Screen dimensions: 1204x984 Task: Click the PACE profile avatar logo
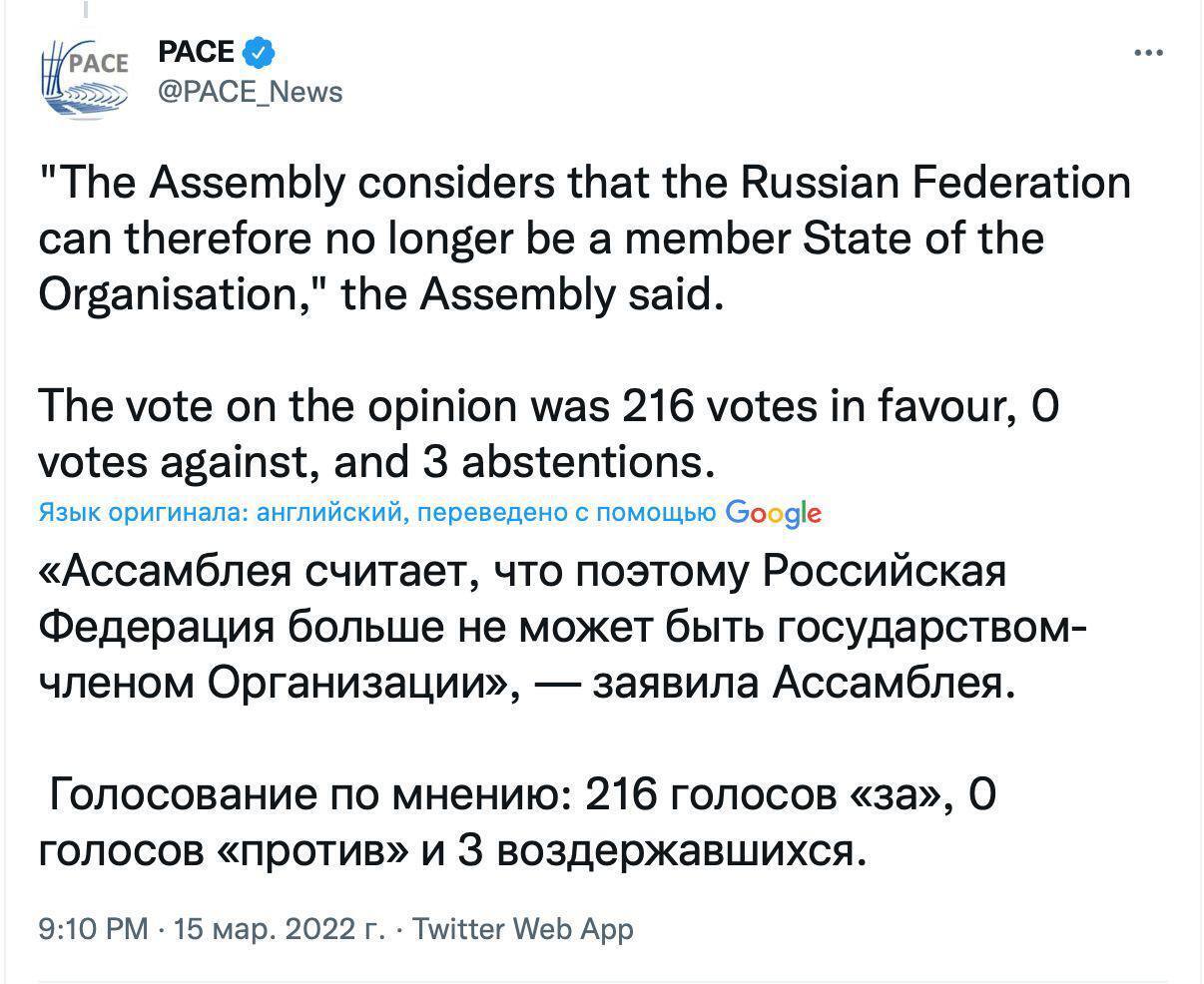point(85,77)
